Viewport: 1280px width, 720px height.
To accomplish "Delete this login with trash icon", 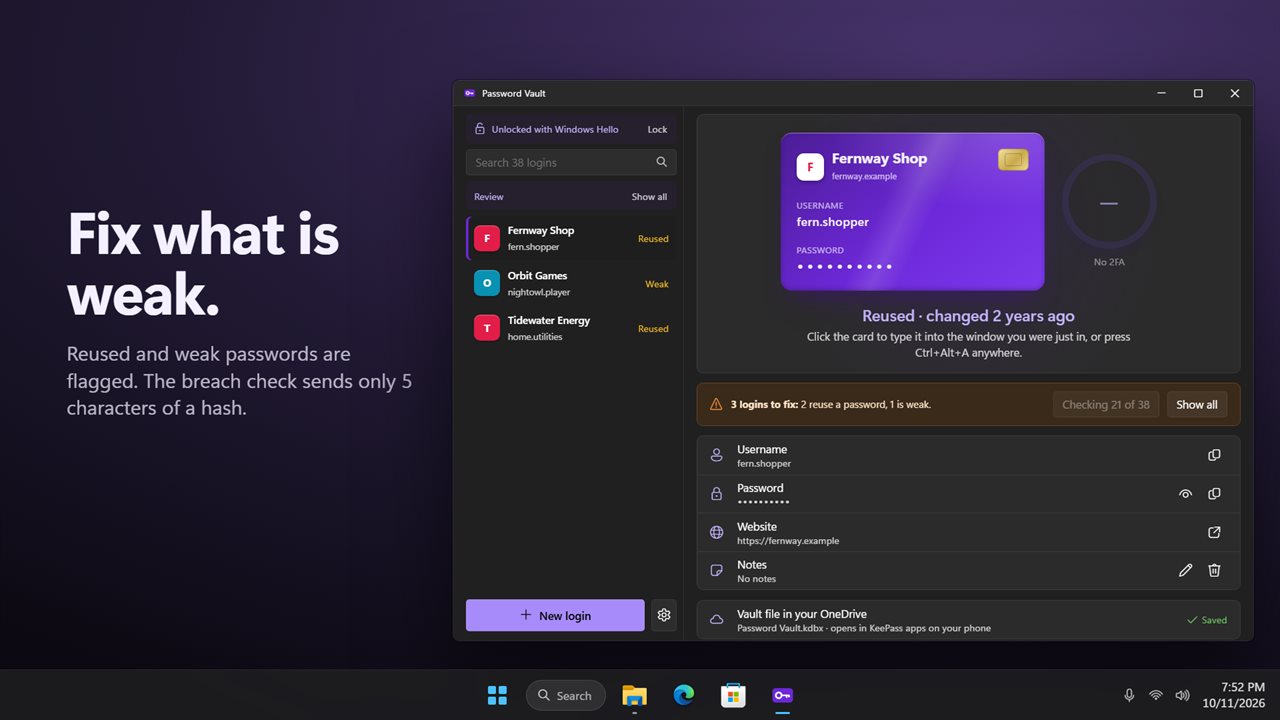I will (1214, 570).
